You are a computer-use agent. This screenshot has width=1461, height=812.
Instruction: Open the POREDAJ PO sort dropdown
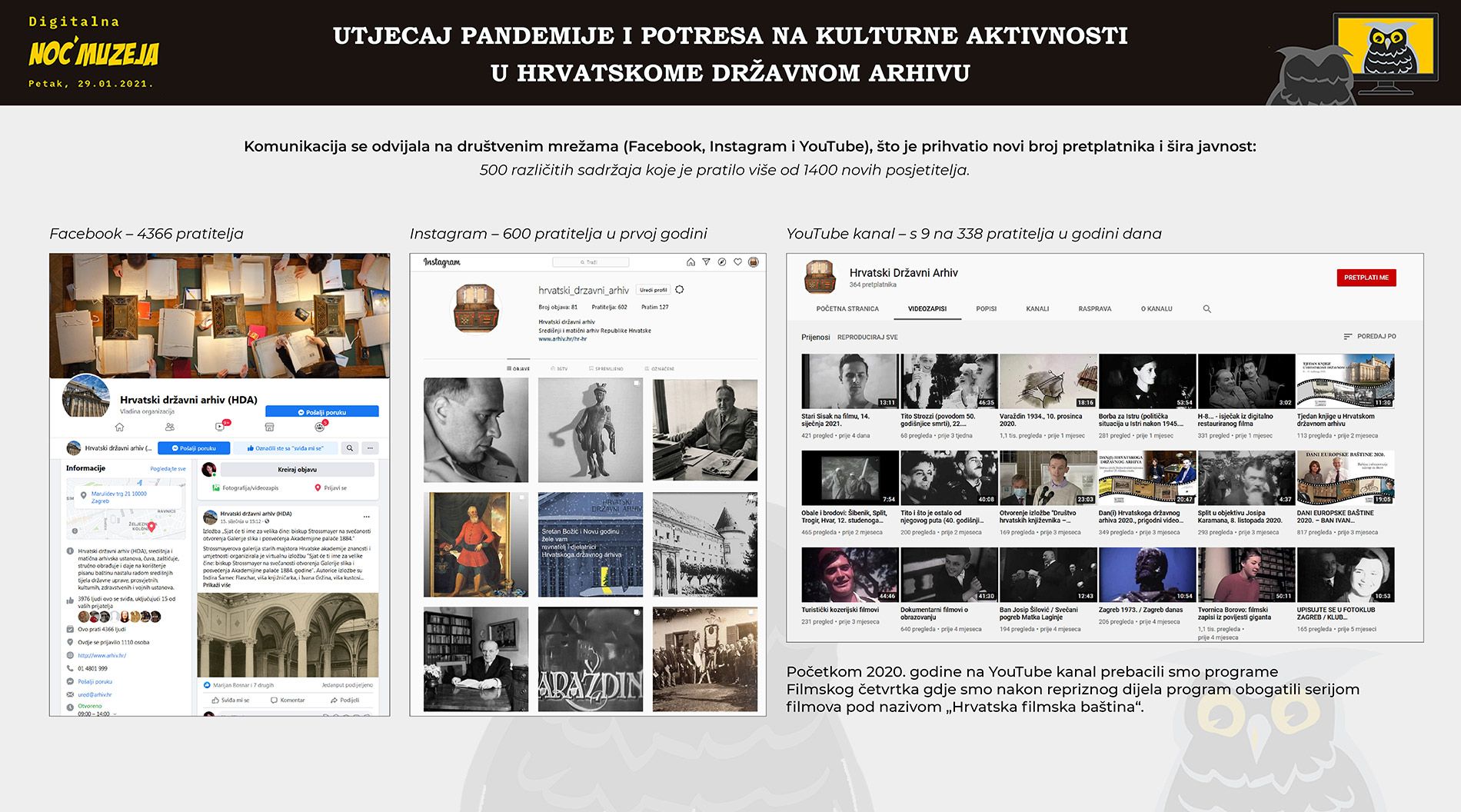click(1369, 336)
